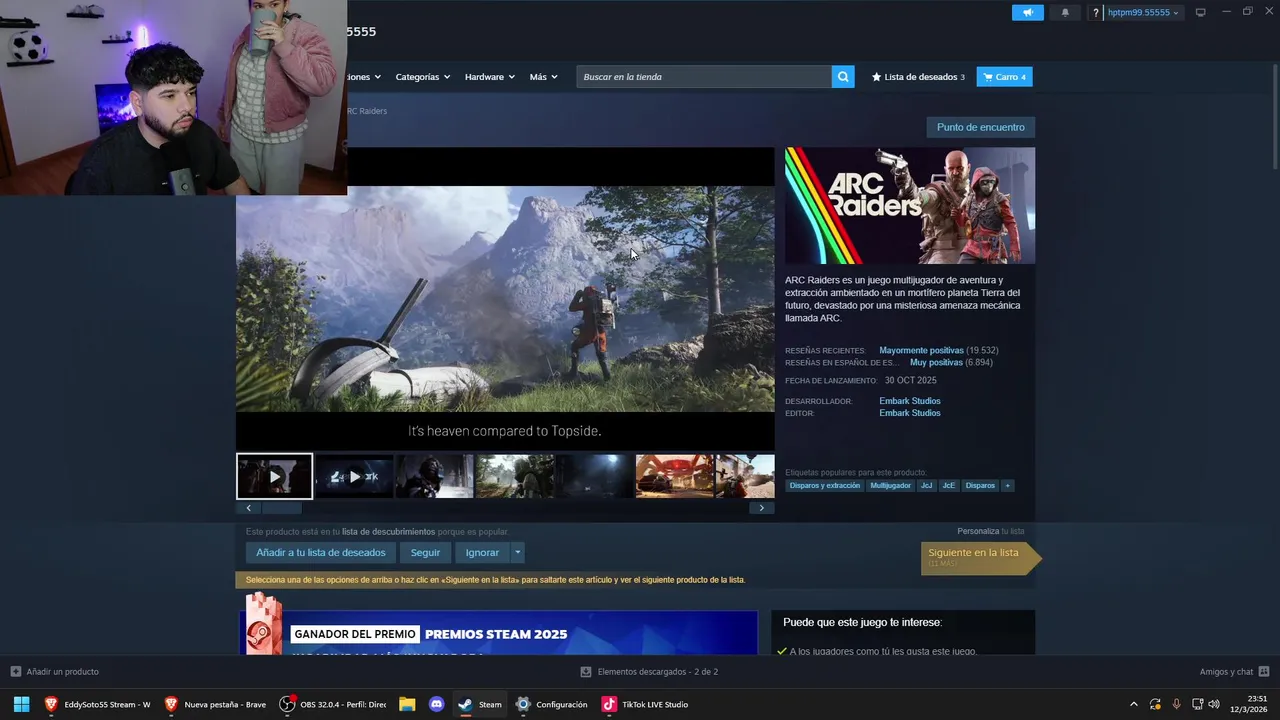This screenshot has height=720, width=1280.
Task: Click in the Buscar en la tienda field
Action: [704, 77]
